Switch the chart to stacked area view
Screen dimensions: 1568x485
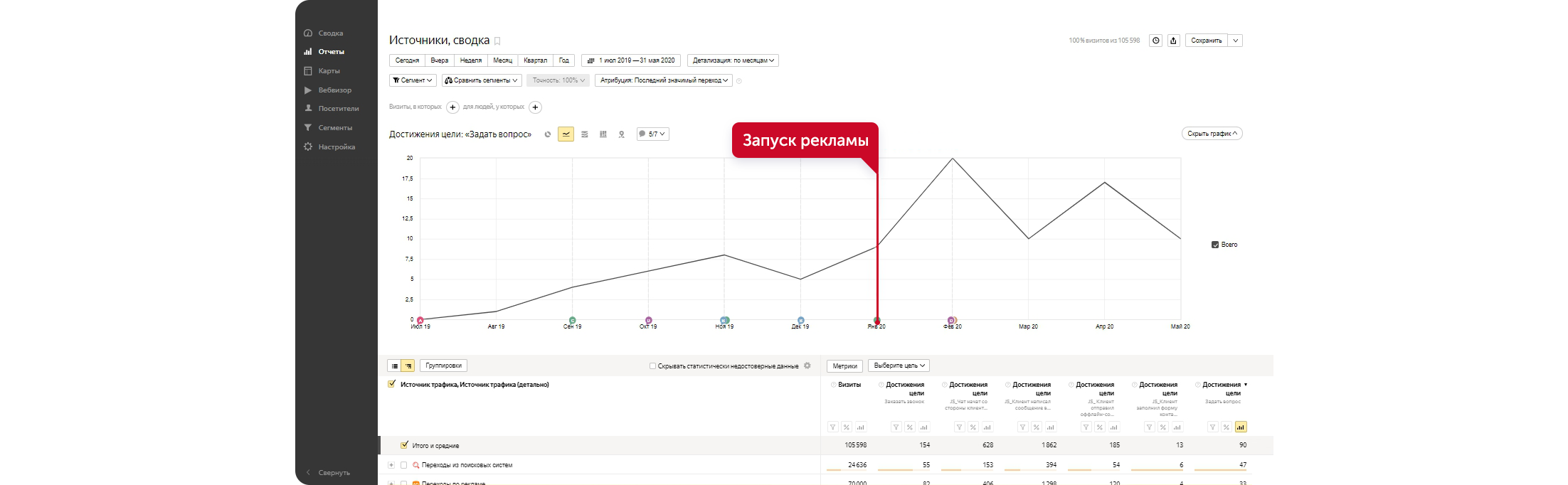tap(585, 134)
